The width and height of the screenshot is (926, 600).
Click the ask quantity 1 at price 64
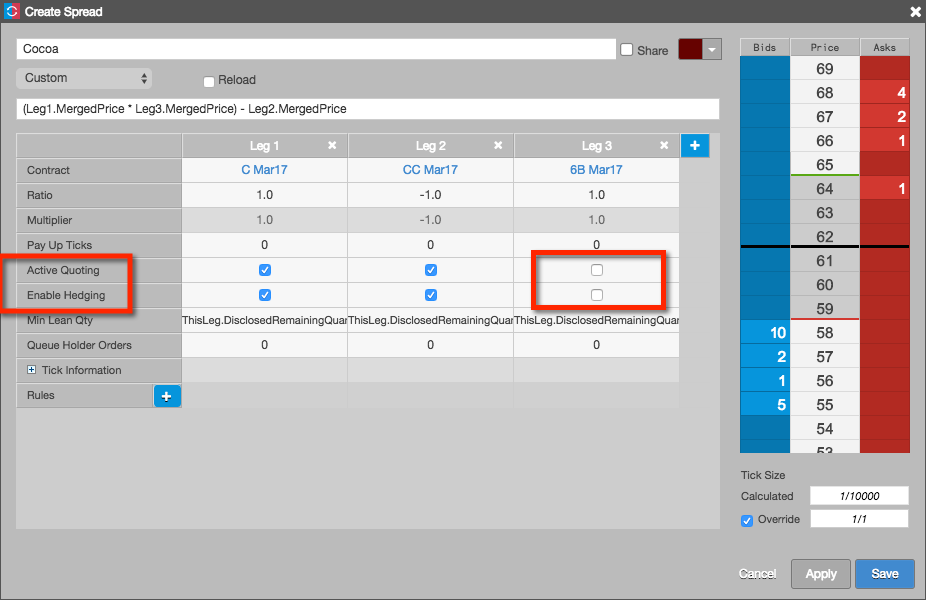click(885, 189)
